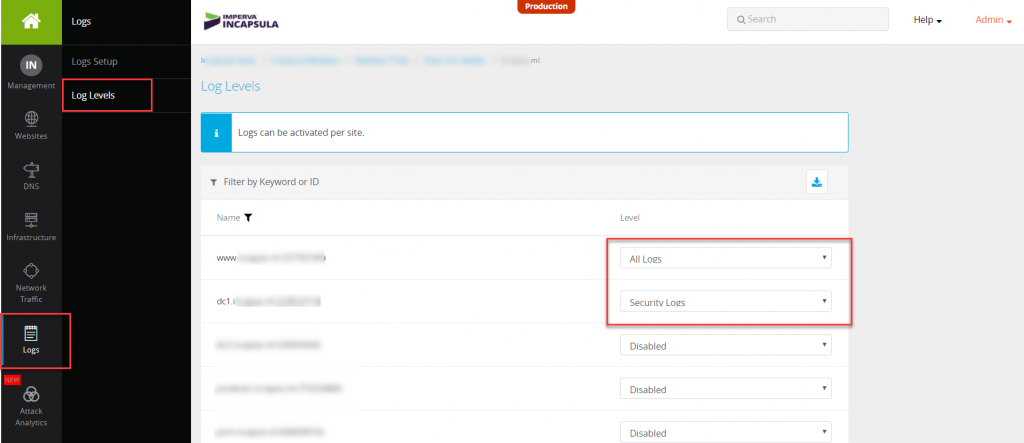Select Logs Setup in submenu
Viewport: 1024px width, 443px height.
coord(95,62)
